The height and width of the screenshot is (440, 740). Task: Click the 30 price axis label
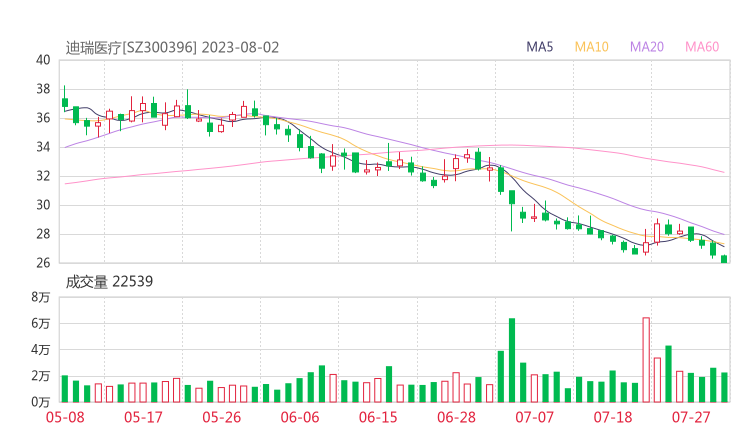[43, 205]
